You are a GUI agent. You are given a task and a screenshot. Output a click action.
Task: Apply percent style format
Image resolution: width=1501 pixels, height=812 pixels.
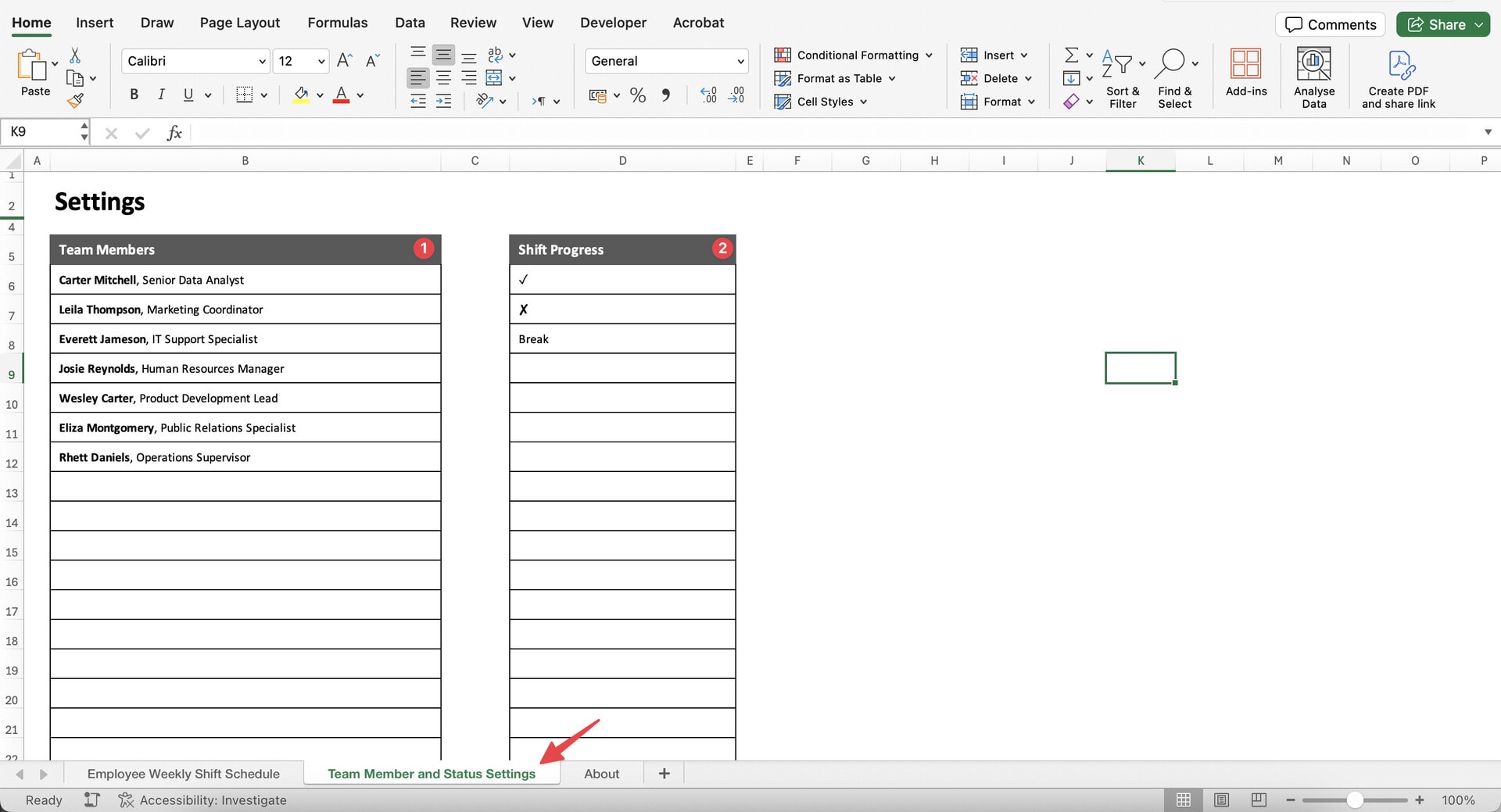coord(638,95)
